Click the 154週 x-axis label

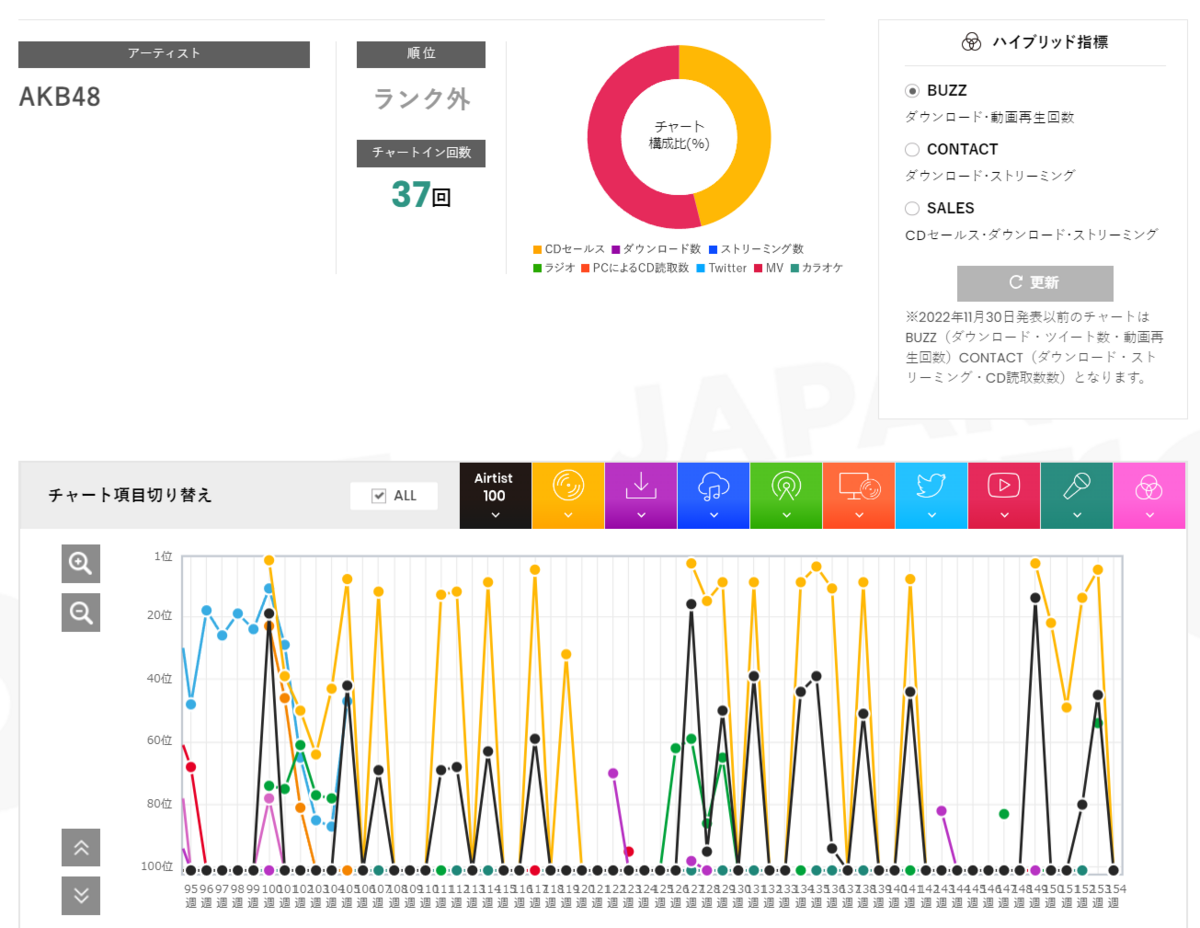tap(1113, 895)
